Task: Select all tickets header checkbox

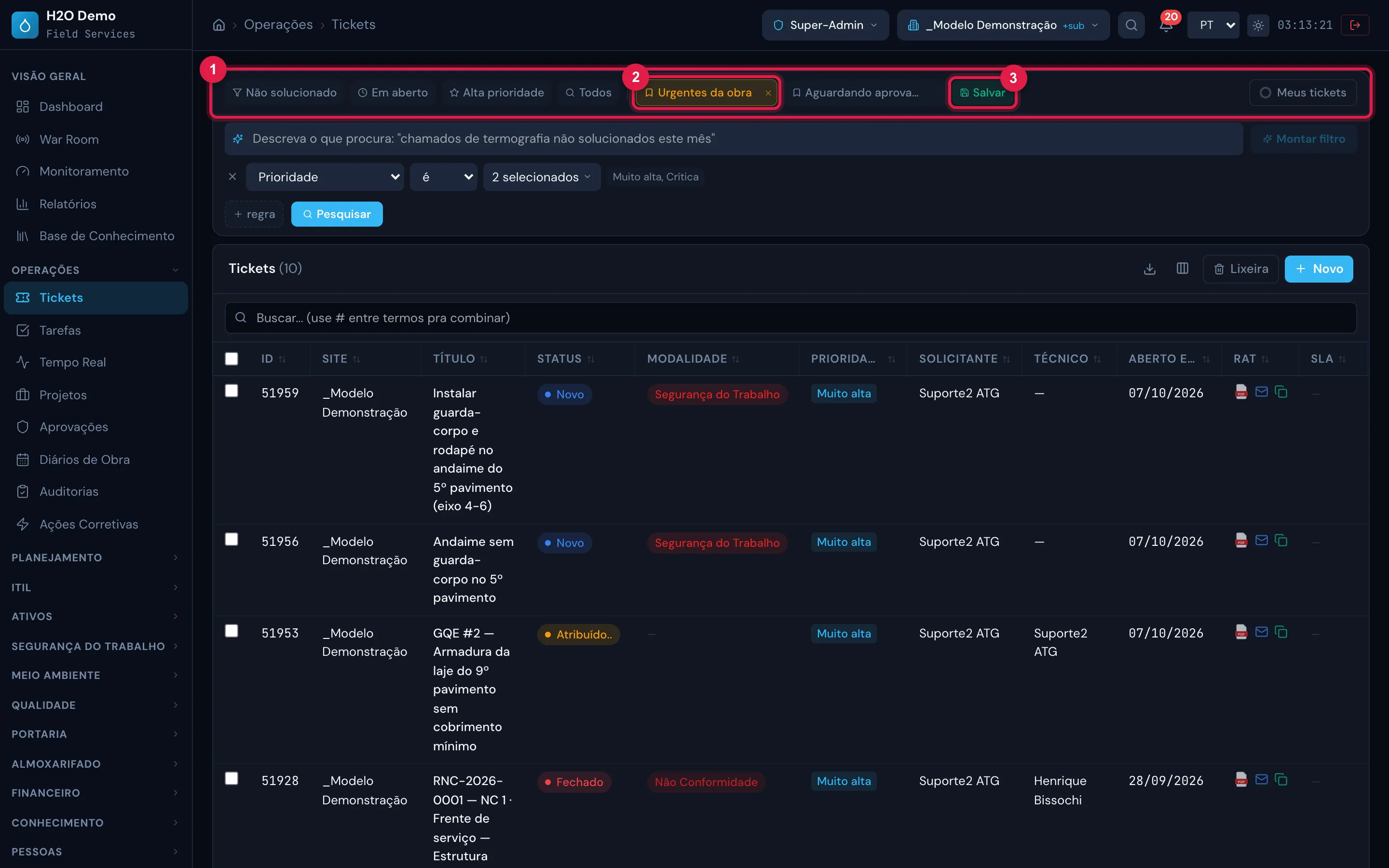Action: pyautogui.click(x=231, y=359)
